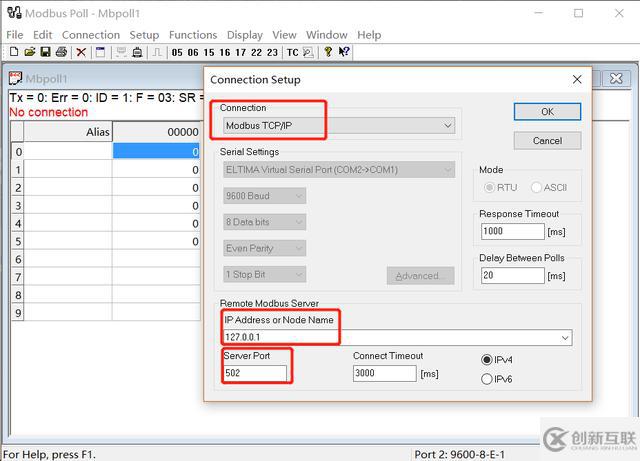Image resolution: width=640 pixels, height=461 pixels.
Task: Select the ASCII mode radio button
Action: tap(536, 187)
